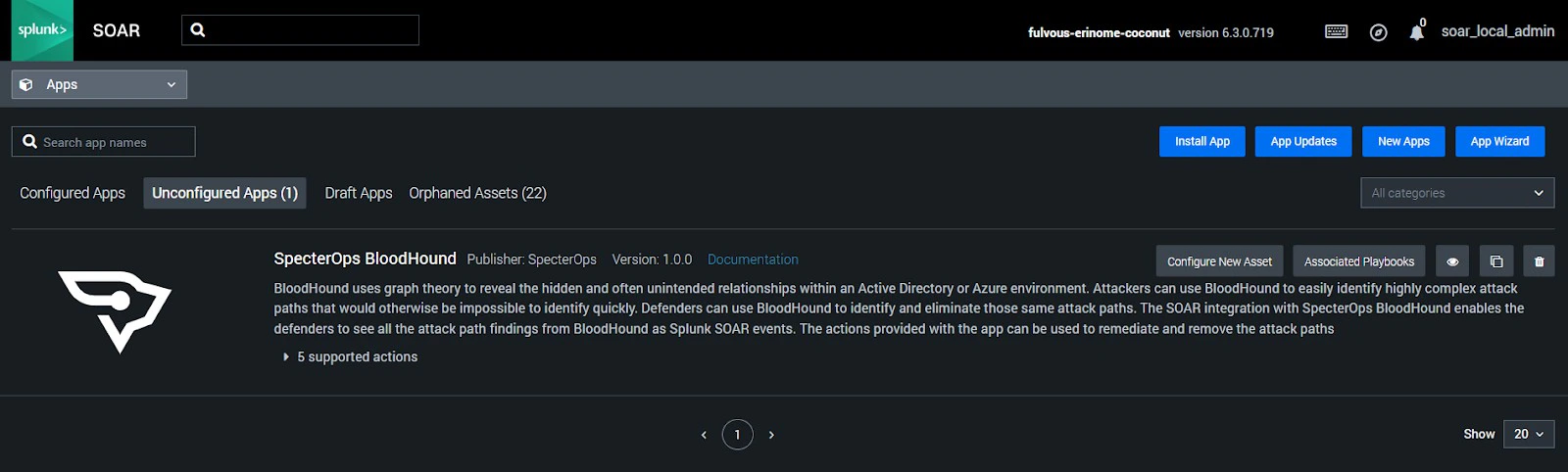Copy the BloodHound app
Image resolution: width=1568 pixels, height=472 pixels.
point(1496,261)
